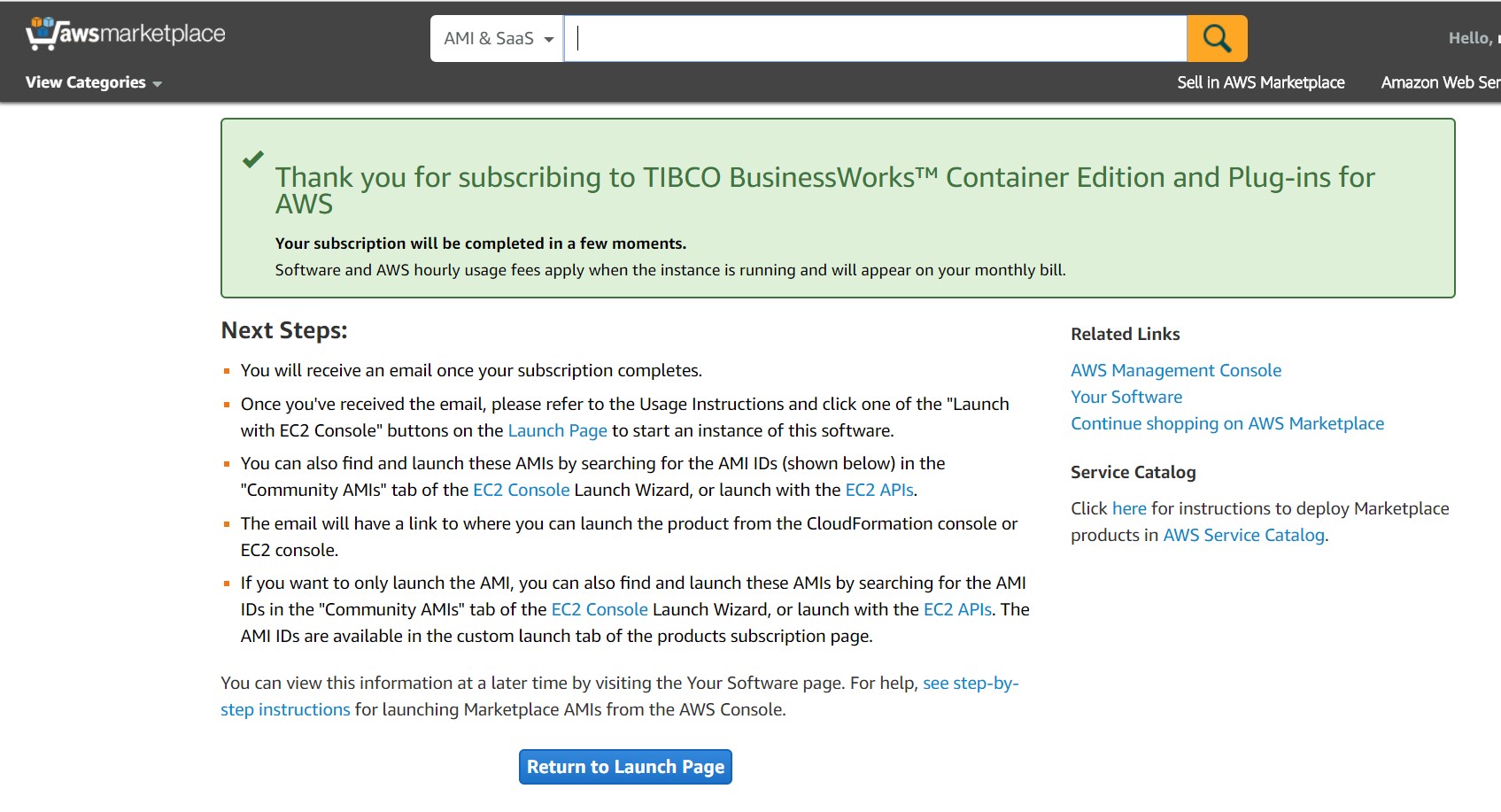Click the 'here' instructions link
The image size is (1501, 812).
tap(1129, 508)
